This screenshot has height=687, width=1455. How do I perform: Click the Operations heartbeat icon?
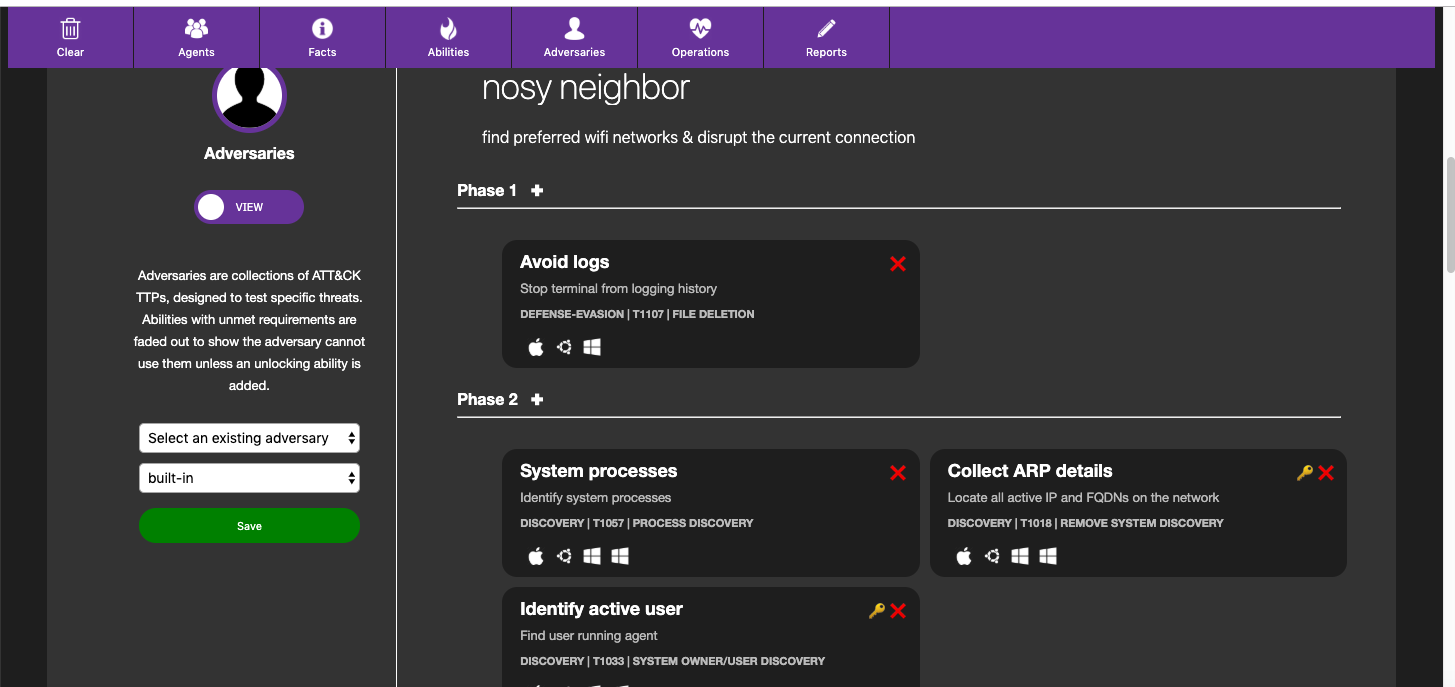point(700,29)
